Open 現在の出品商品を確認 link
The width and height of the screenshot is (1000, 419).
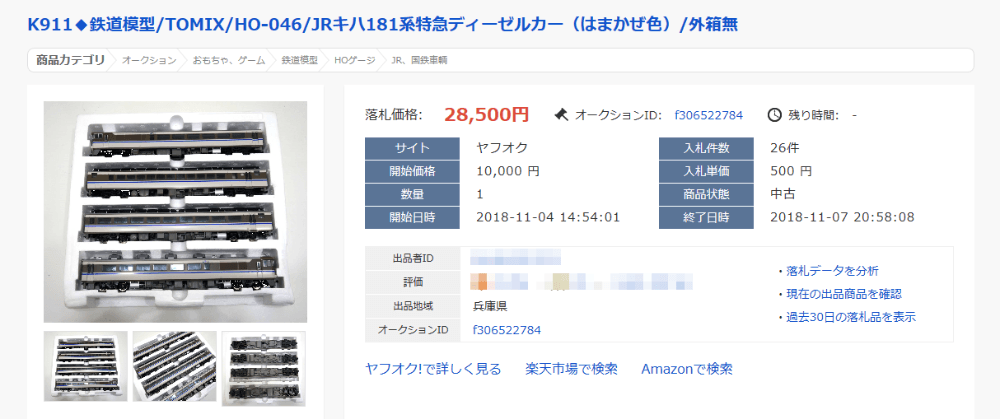pos(844,294)
